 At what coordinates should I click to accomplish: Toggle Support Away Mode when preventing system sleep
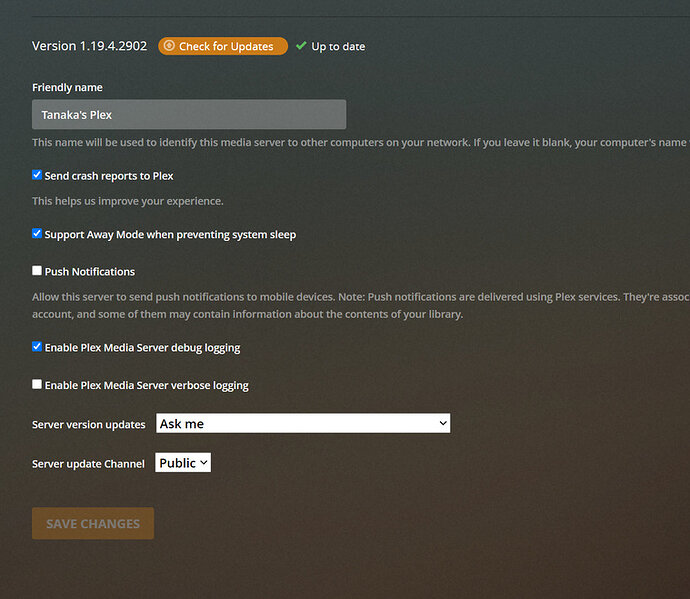[37, 234]
